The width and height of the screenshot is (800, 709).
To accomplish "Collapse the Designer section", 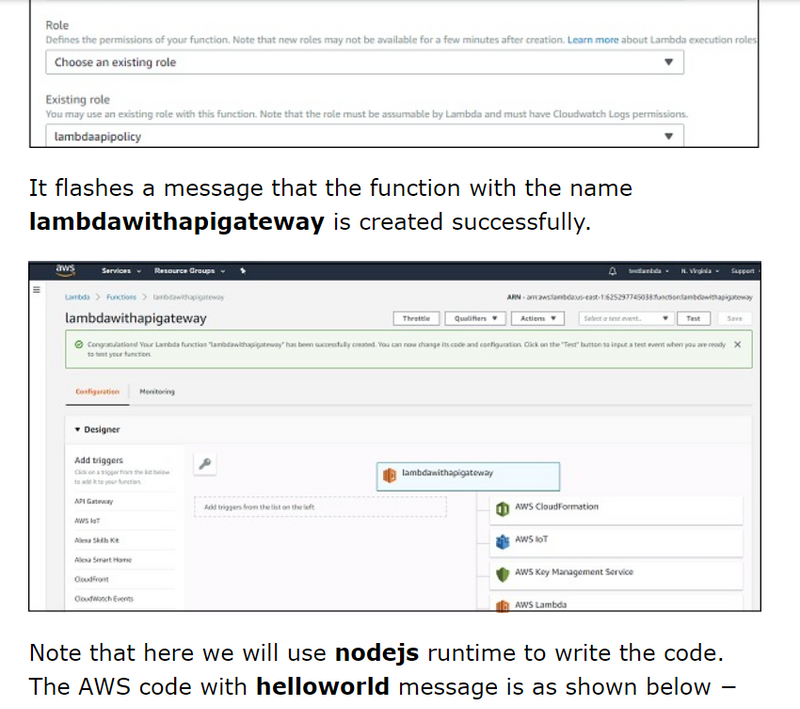I will click(x=78, y=430).
